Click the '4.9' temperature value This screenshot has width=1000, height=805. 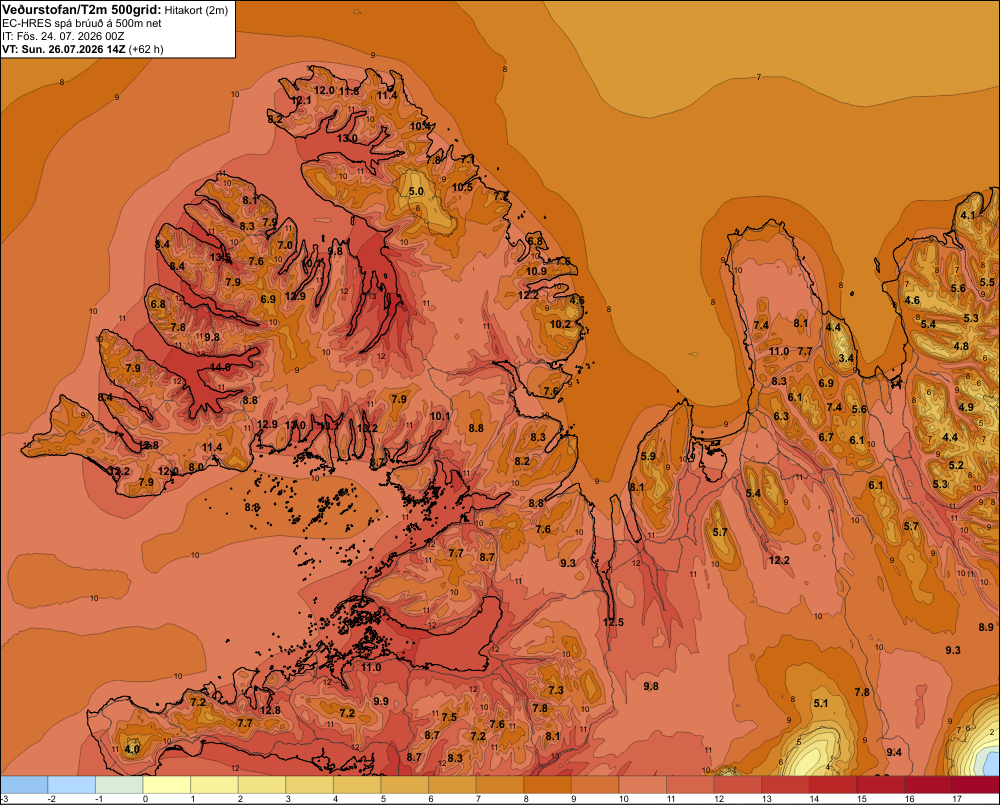coord(966,407)
